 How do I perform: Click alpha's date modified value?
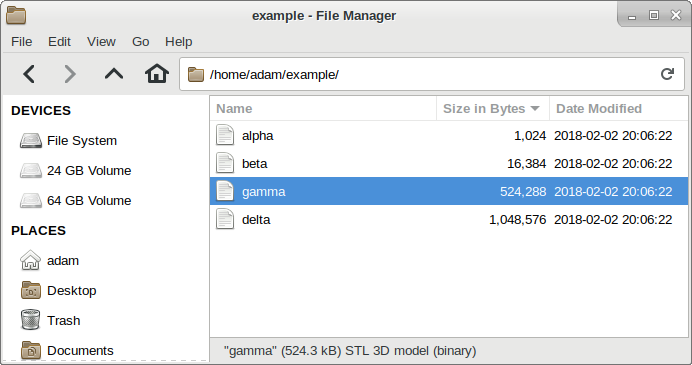tap(613, 135)
